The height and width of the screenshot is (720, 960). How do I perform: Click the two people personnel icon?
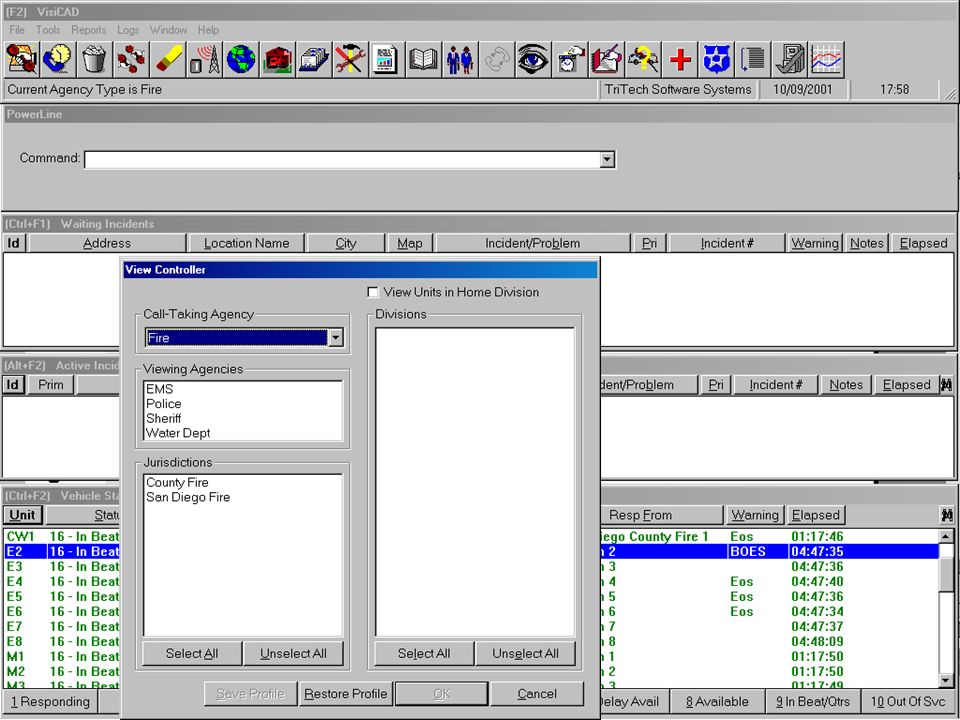460,60
